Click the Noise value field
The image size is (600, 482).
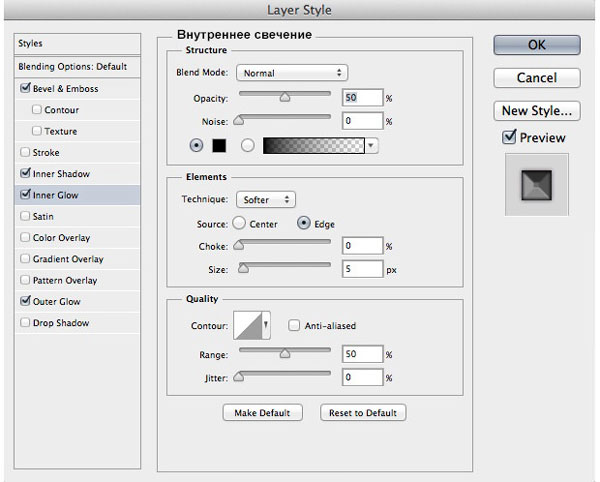click(362, 121)
